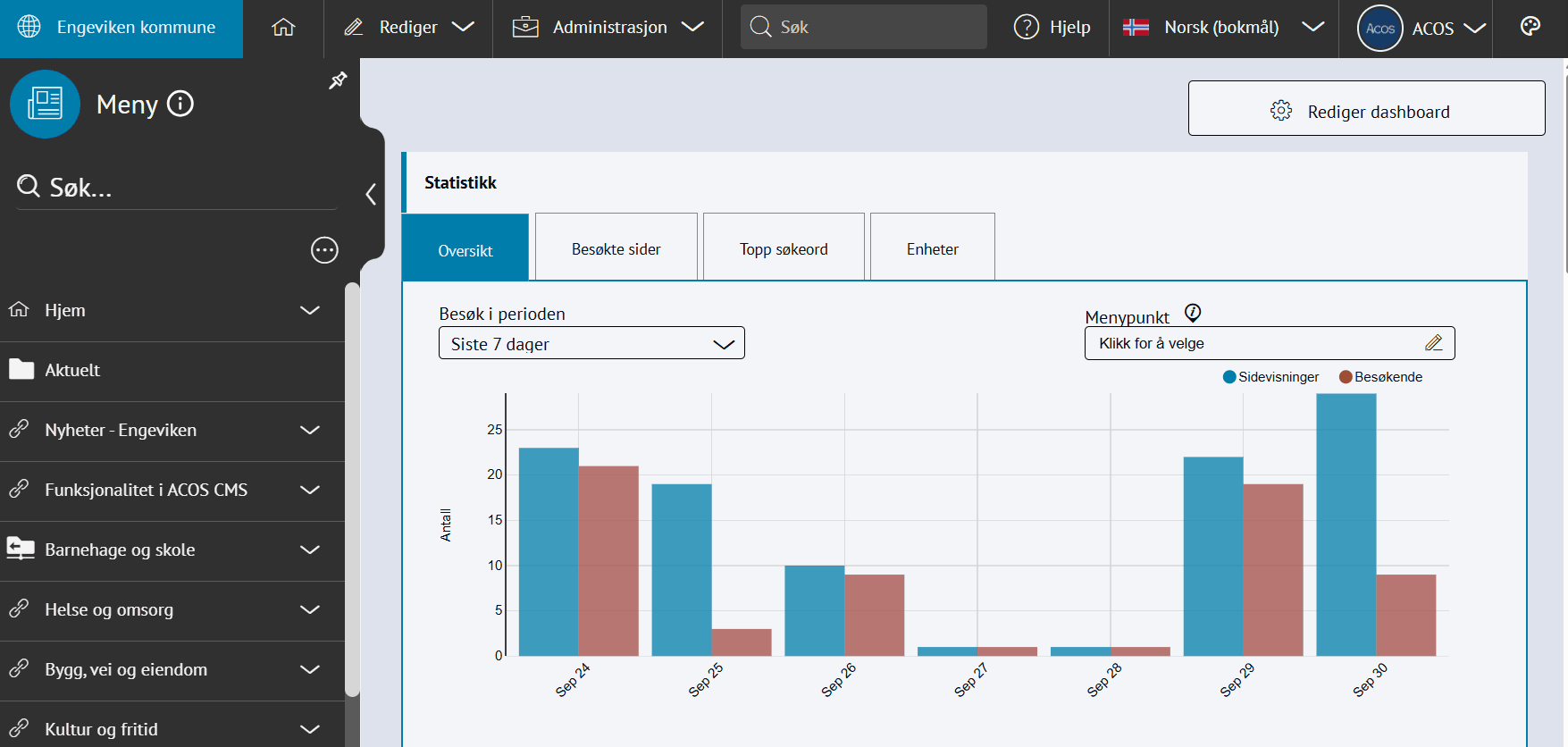Click the top search field Søk

(863, 28)
